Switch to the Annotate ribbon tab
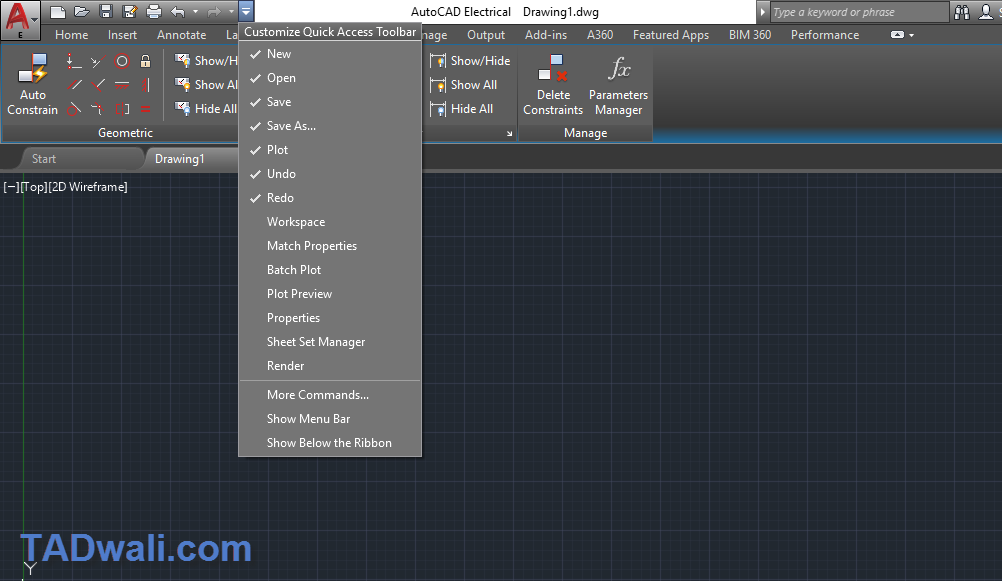The height and width of the screenshot is (581, 1002). (181, 34)
